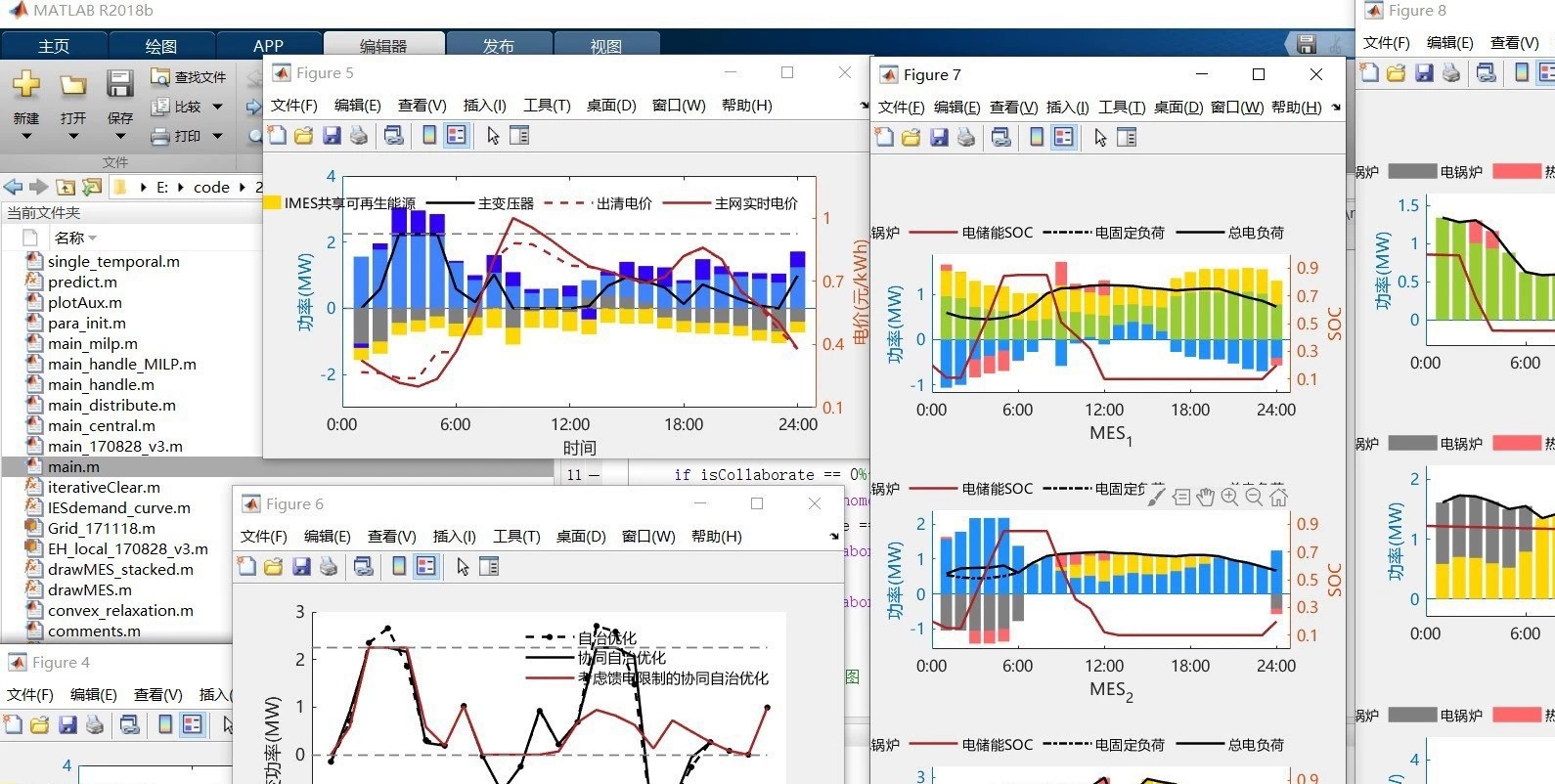1555x784 pixels.
Task: Click the pan hand tool on MES2 axes toolbar
Action: coord(1205,497)
